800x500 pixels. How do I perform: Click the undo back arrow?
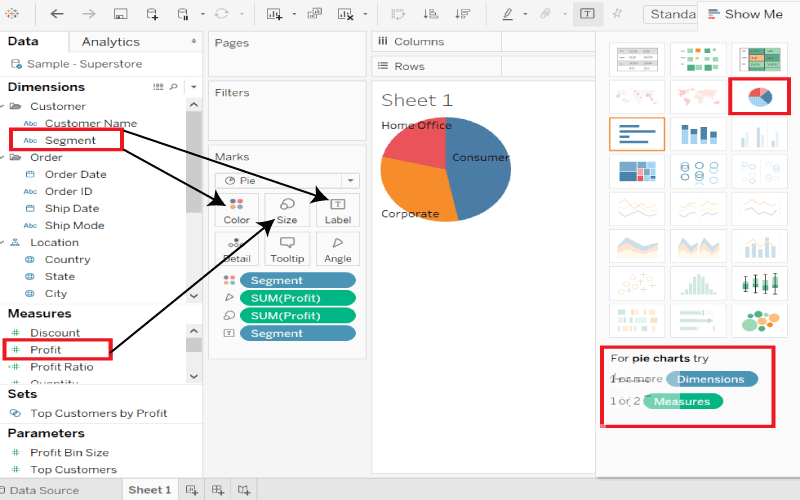(x=57, y=14)
